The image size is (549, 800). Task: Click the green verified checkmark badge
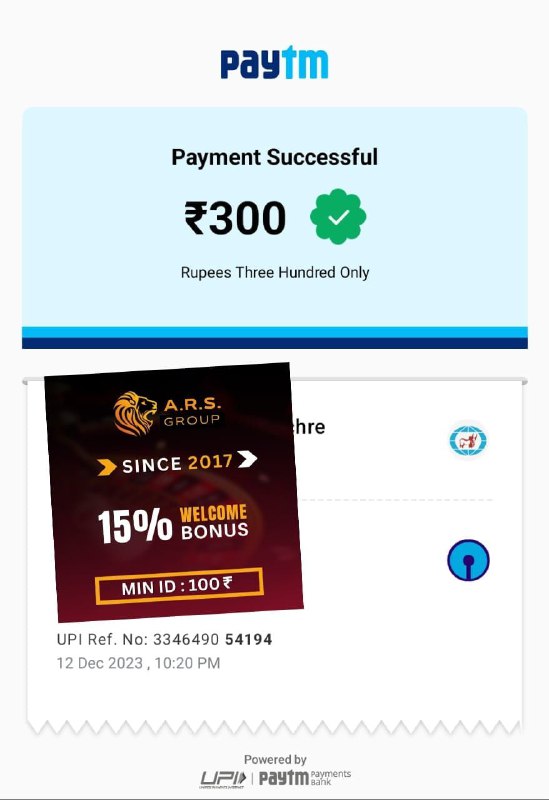pos(338,216)
